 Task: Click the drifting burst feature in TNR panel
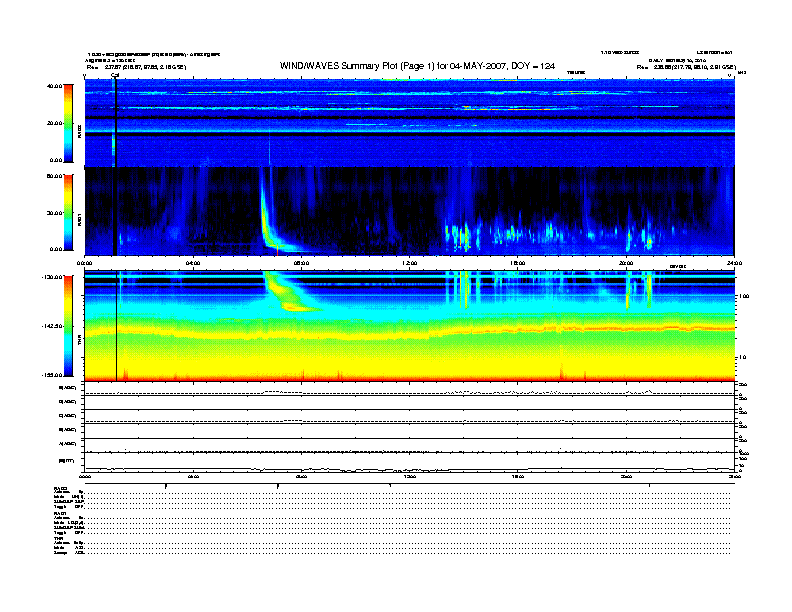click(290, 293)
